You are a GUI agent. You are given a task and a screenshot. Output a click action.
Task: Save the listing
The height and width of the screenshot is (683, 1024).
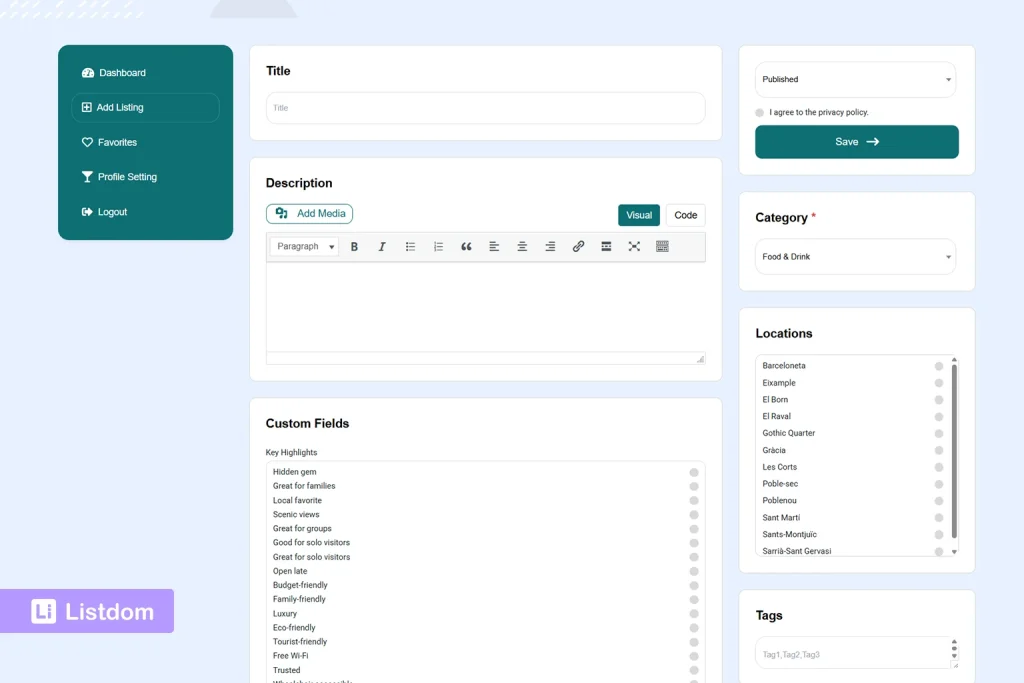click(856, 142)
